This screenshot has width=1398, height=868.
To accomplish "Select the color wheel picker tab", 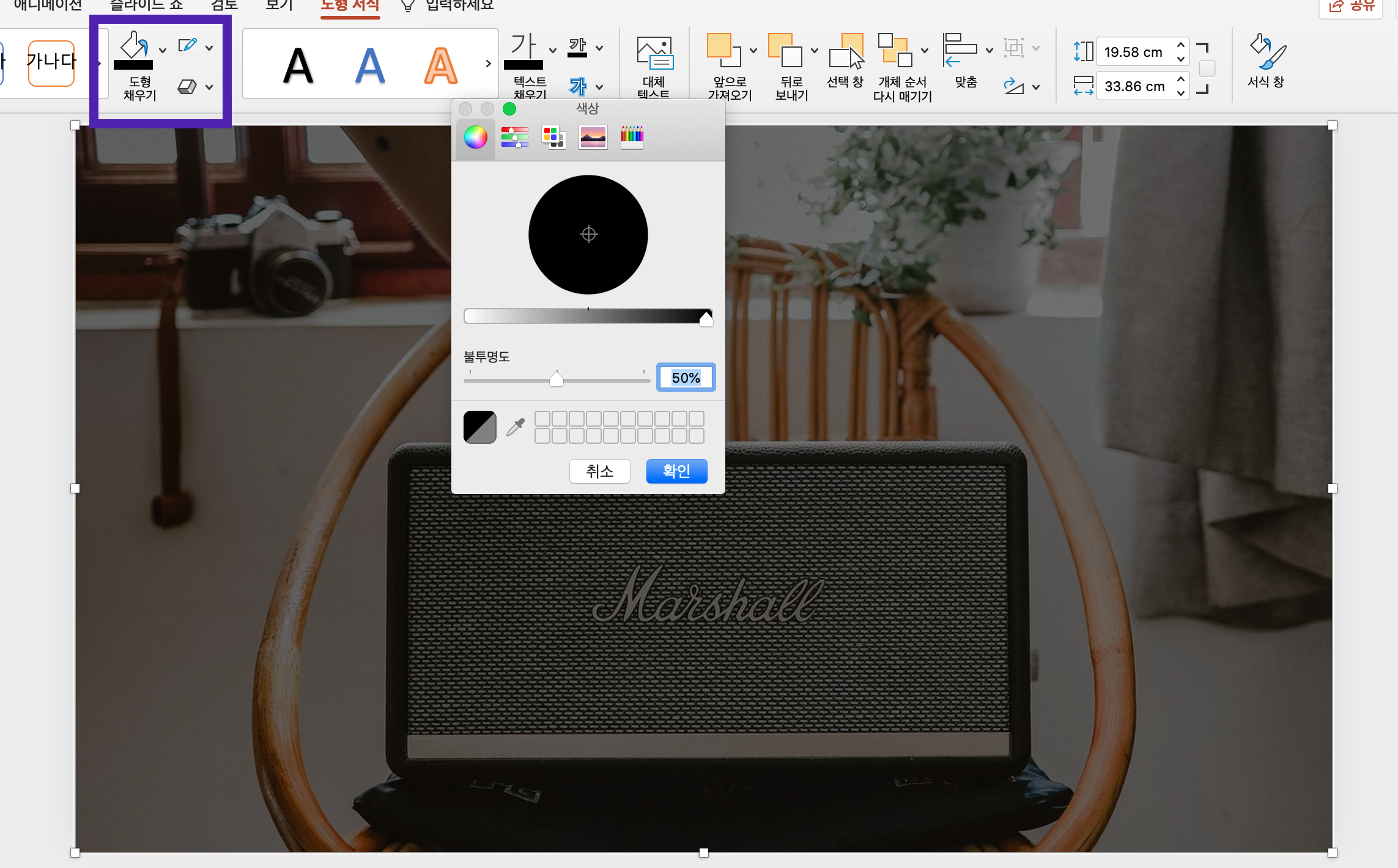I will coord(475,137).
